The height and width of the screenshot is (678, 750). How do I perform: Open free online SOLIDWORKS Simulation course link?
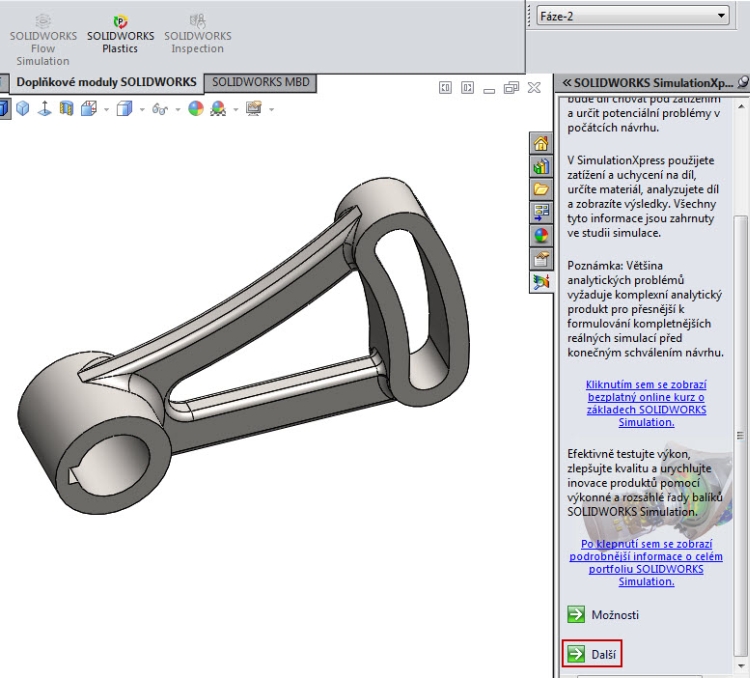646,403
